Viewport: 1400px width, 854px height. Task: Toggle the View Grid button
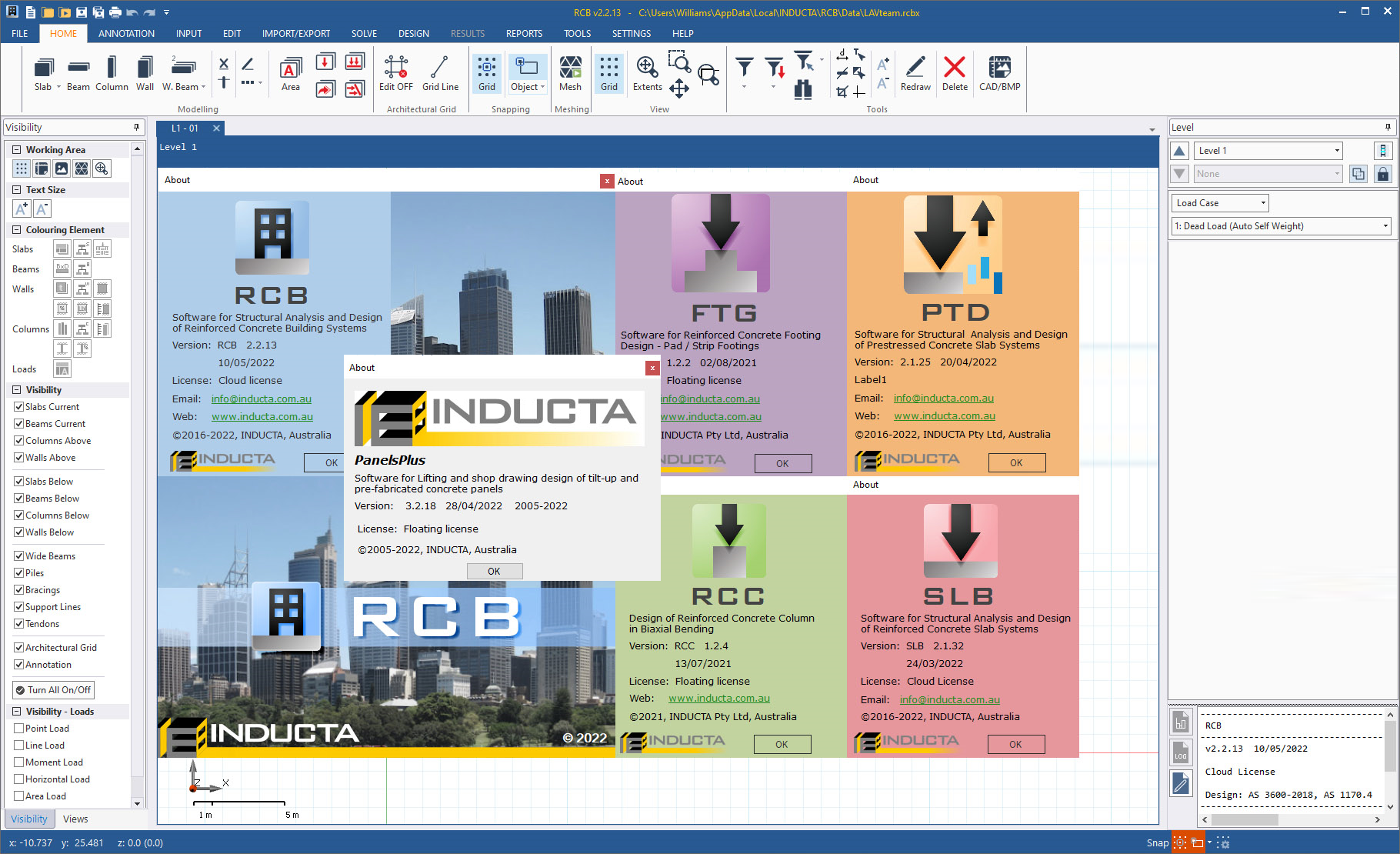(609, 74)
